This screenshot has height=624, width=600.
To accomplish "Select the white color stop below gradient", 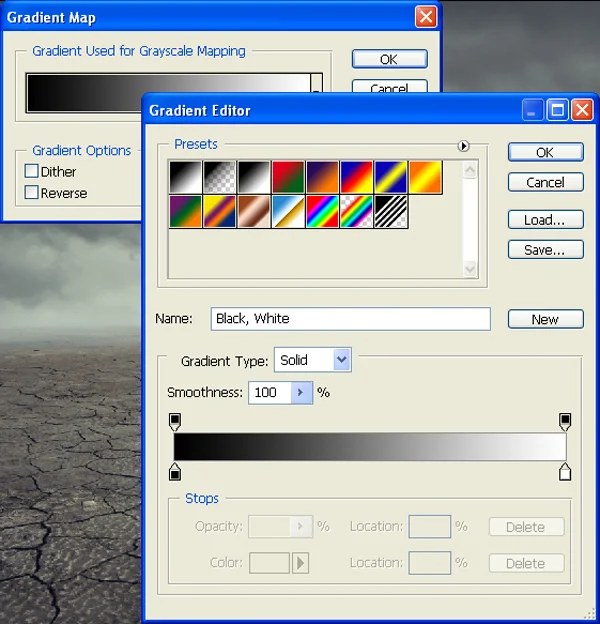I will 565,472.
